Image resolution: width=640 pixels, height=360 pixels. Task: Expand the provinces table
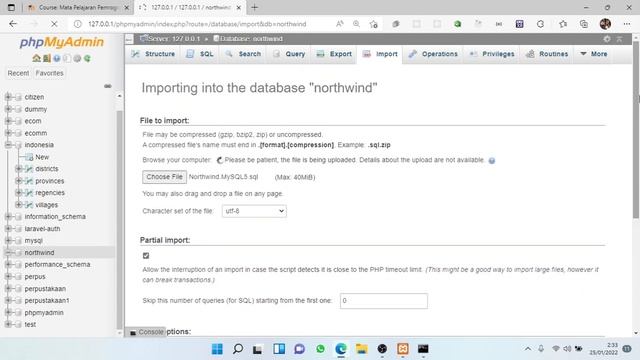18,181
